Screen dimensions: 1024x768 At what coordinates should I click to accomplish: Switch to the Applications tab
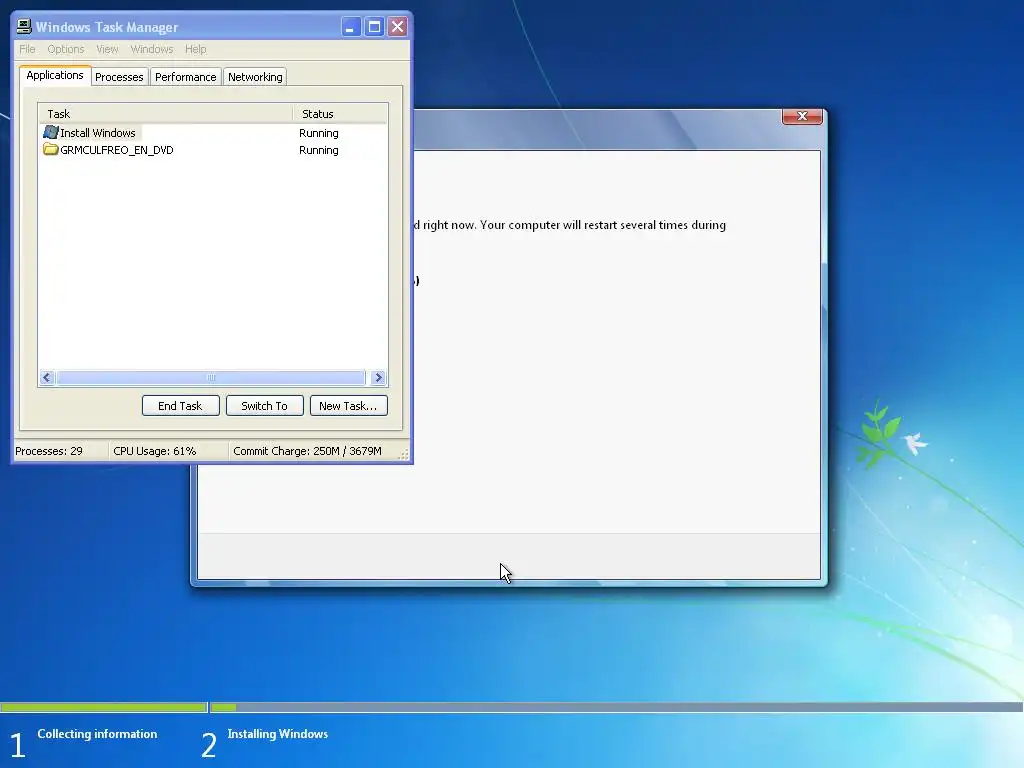(x=55, y=76)
